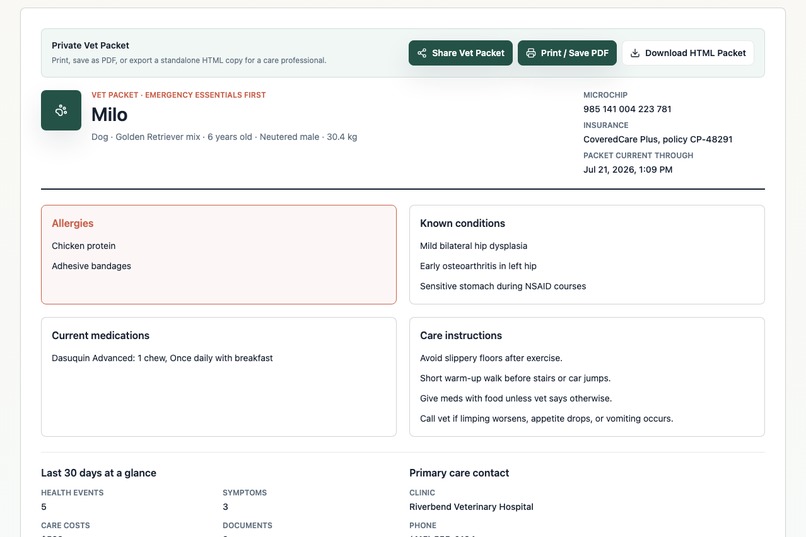Click the paw print pet avatar icon
This screenshot has width=806, height=537.
point(61,110)
